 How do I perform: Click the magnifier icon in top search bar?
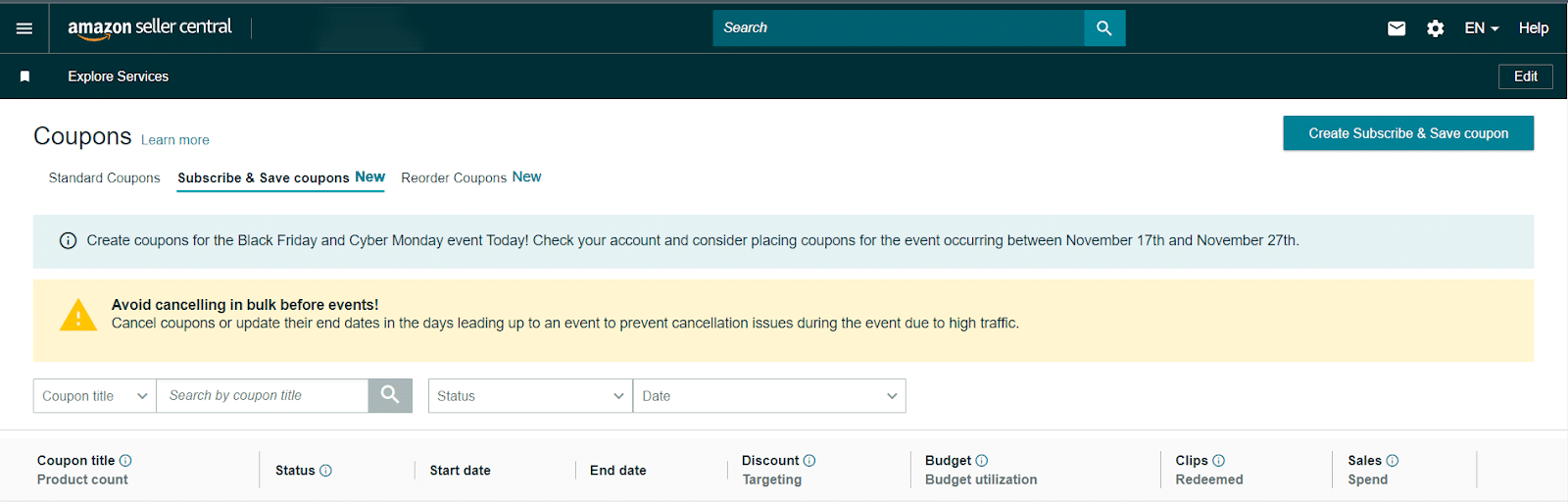1104,28
